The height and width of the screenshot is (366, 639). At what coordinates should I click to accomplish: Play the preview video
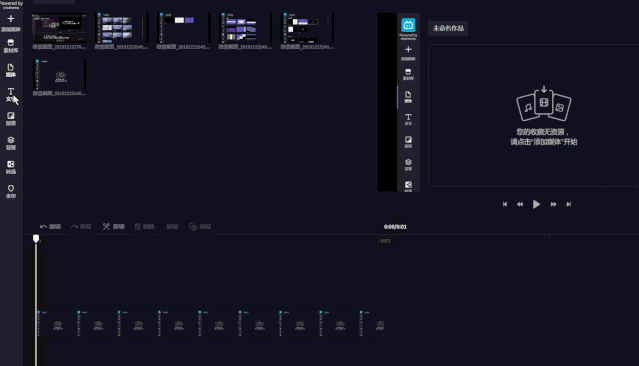point(536,204)
